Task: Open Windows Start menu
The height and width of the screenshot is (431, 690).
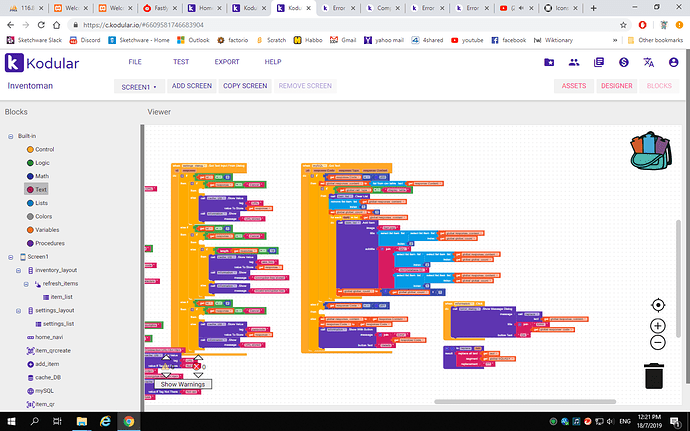Action: click(x=11, y=421)
